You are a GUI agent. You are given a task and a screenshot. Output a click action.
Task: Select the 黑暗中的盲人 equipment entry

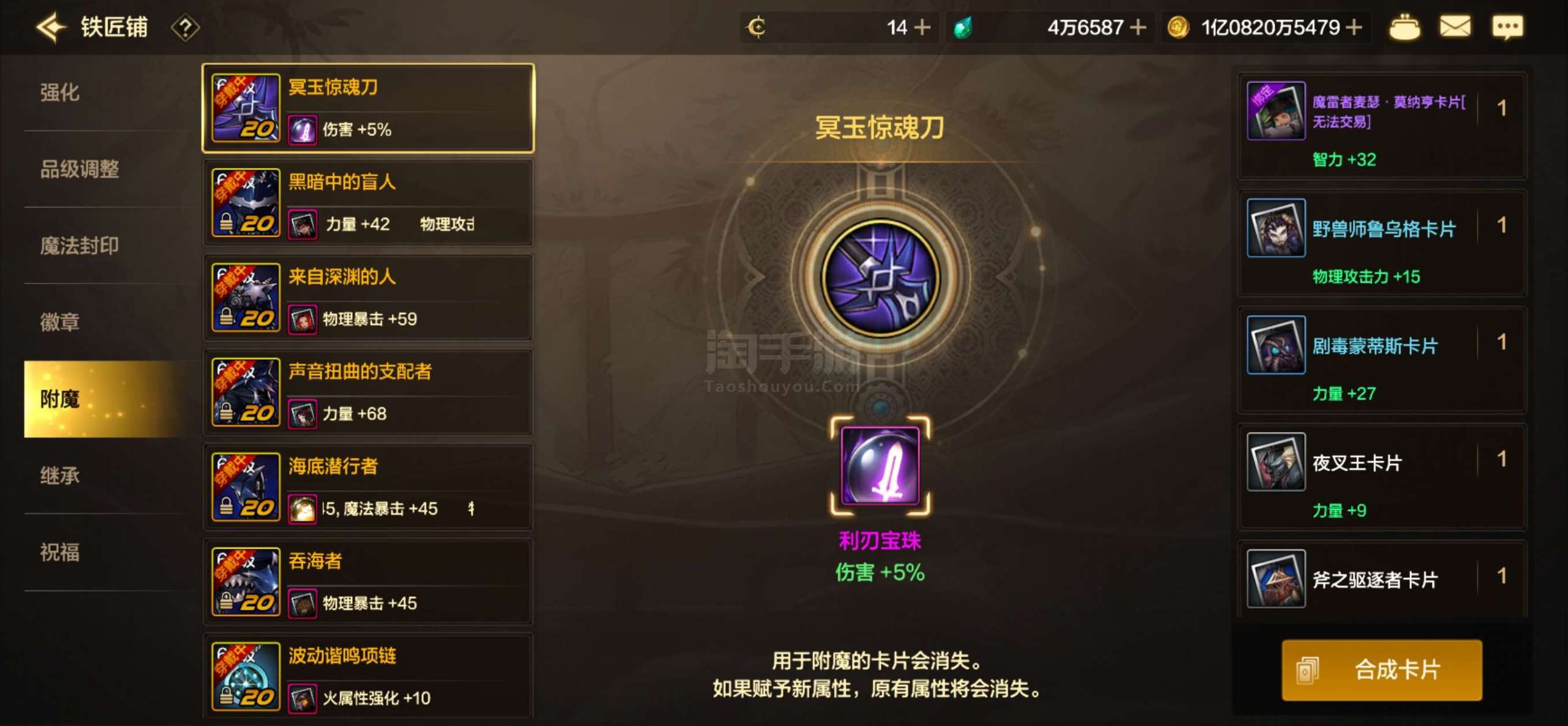click(x=368, y=203)
